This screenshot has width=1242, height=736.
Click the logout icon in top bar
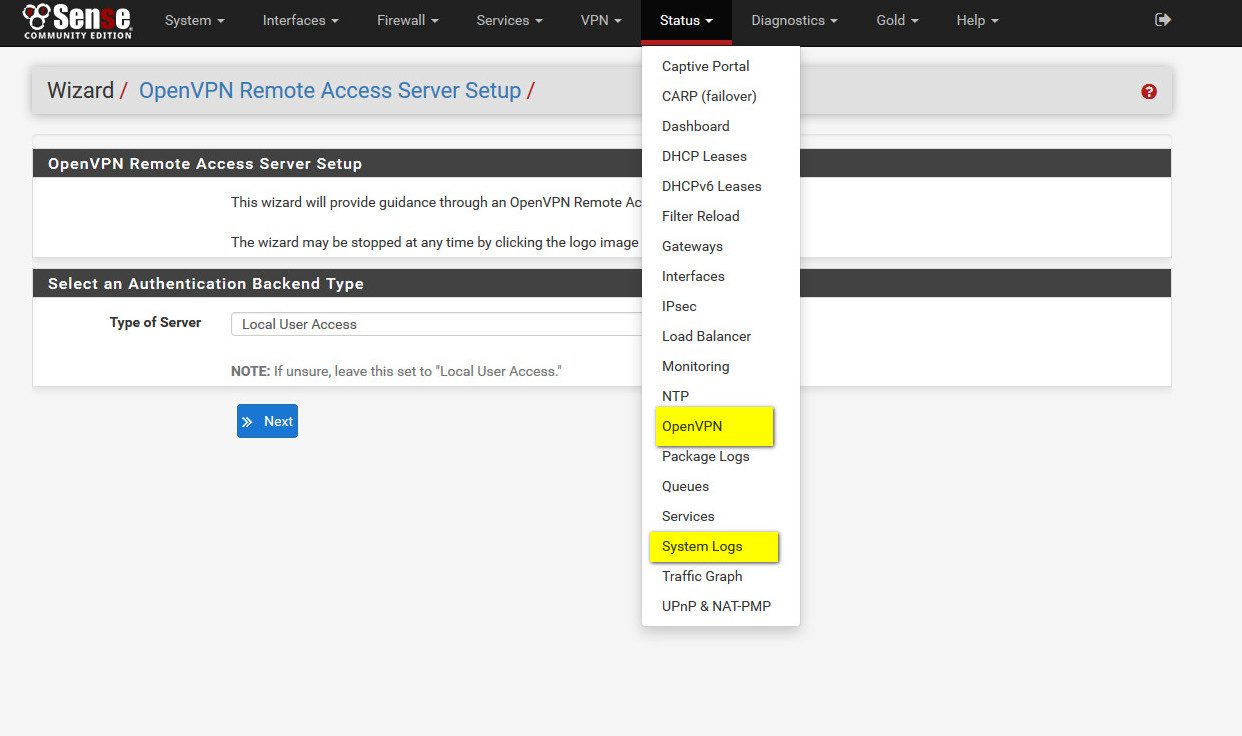coord(1163,20)
